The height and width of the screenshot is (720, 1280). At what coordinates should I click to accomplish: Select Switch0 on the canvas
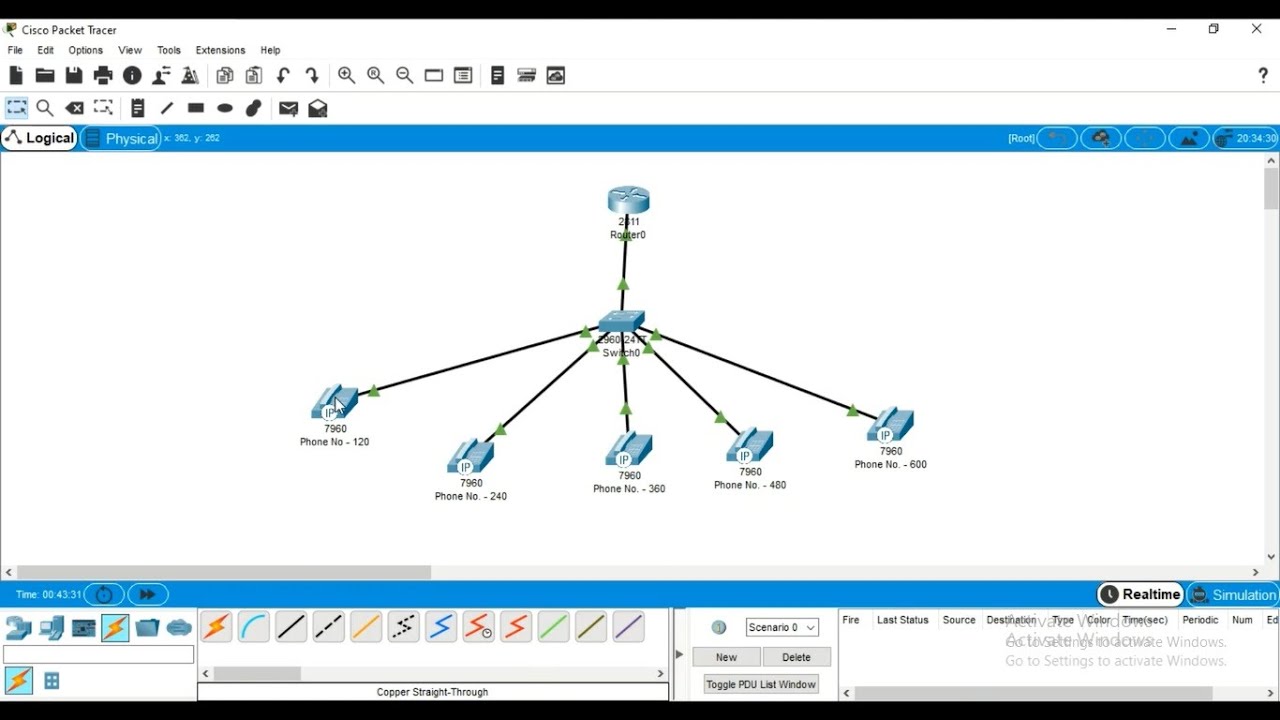622,322
